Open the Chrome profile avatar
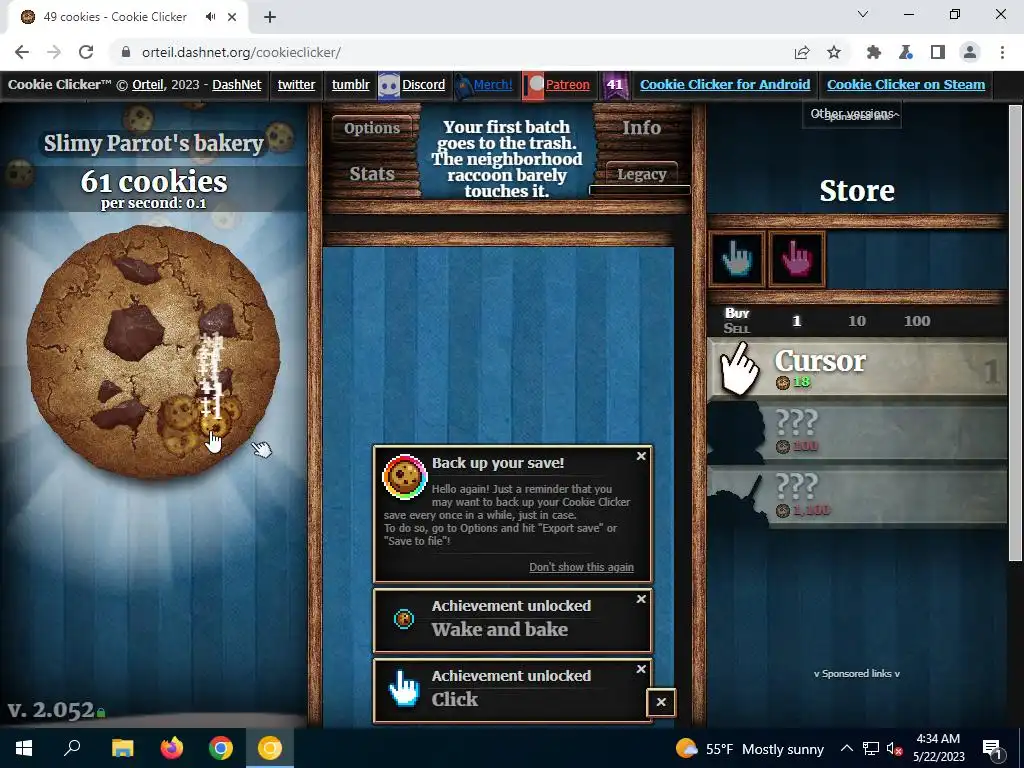The image size is (1024, 768). point(970,52)
